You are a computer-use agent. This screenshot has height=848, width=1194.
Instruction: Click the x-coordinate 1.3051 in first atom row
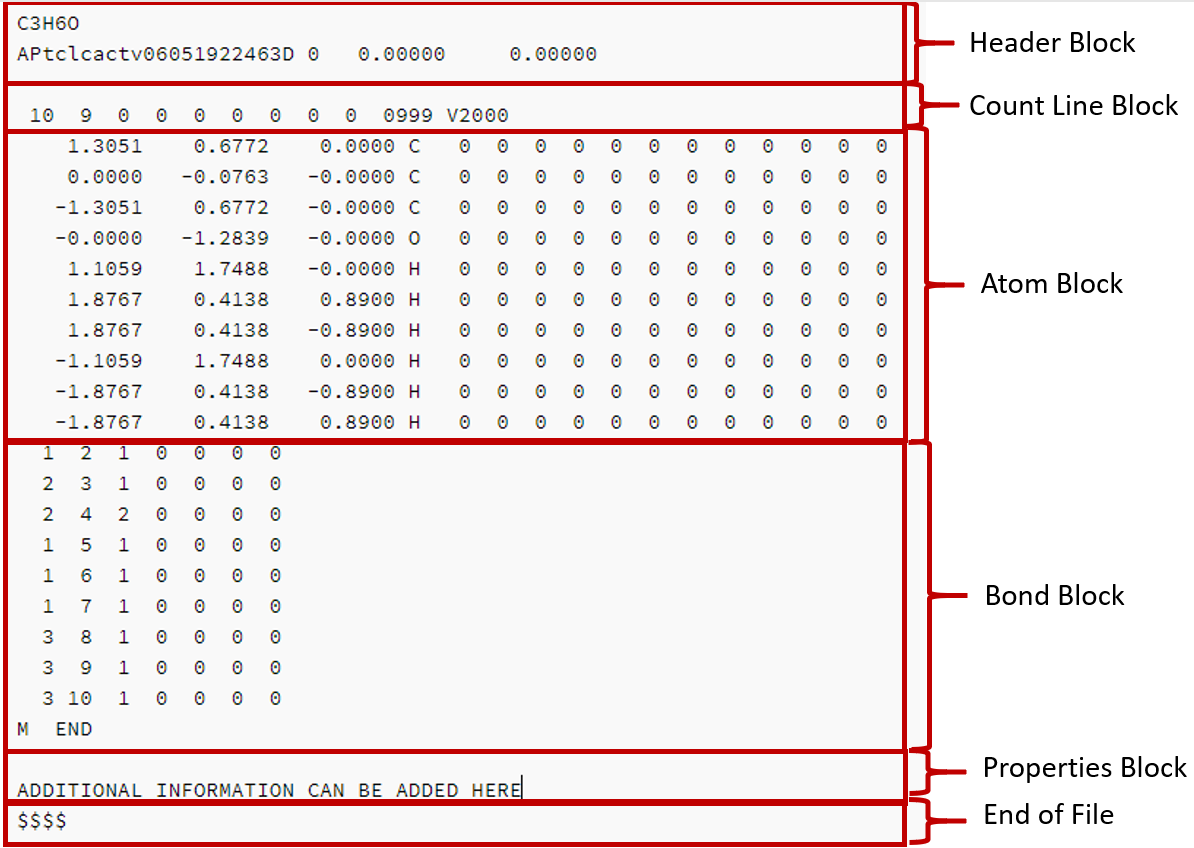(104, 146)
